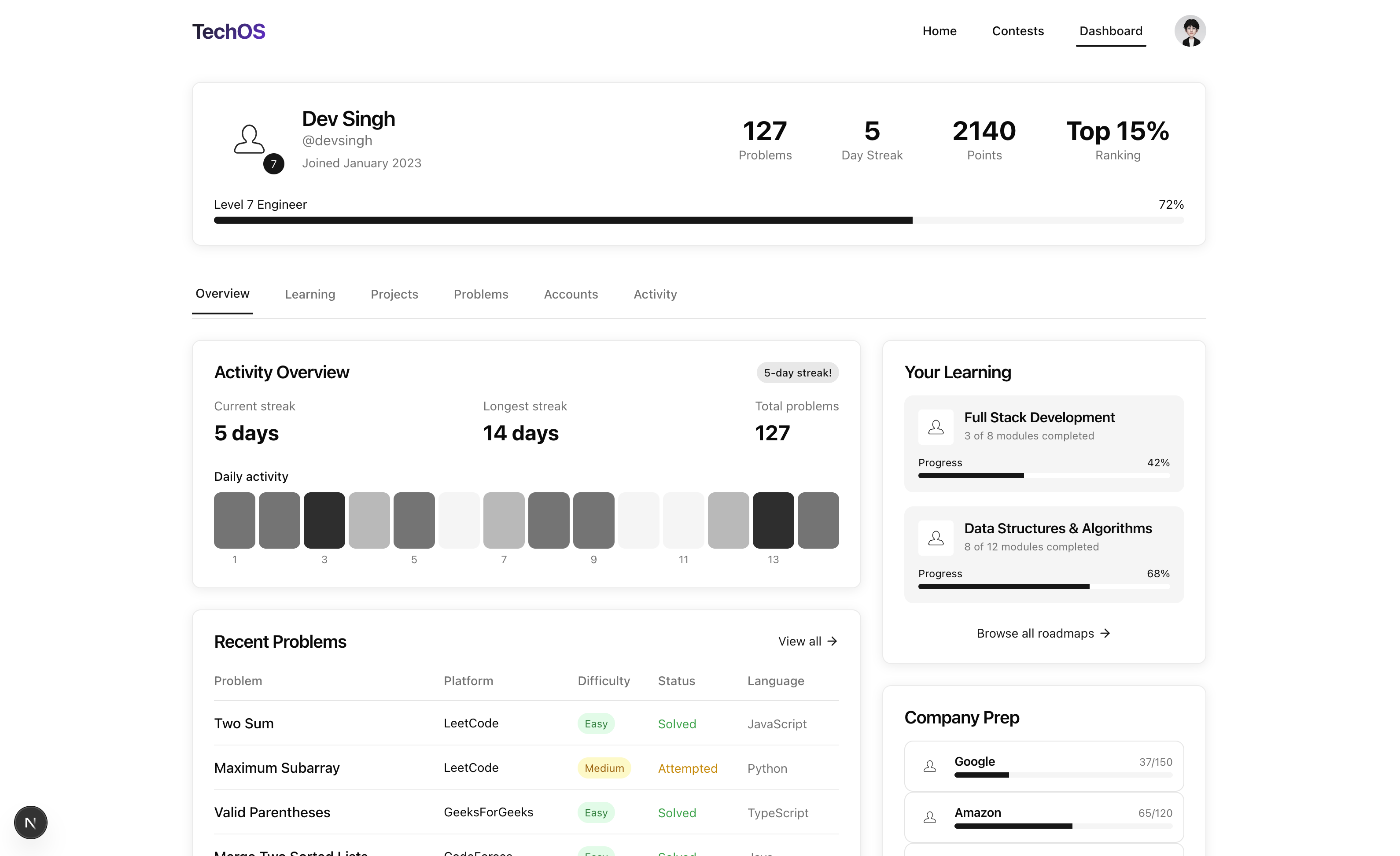The width and height of the screenshot is (1400, 856).
Task: Click the arrow icon next to View all
Action: coord(833,641)
